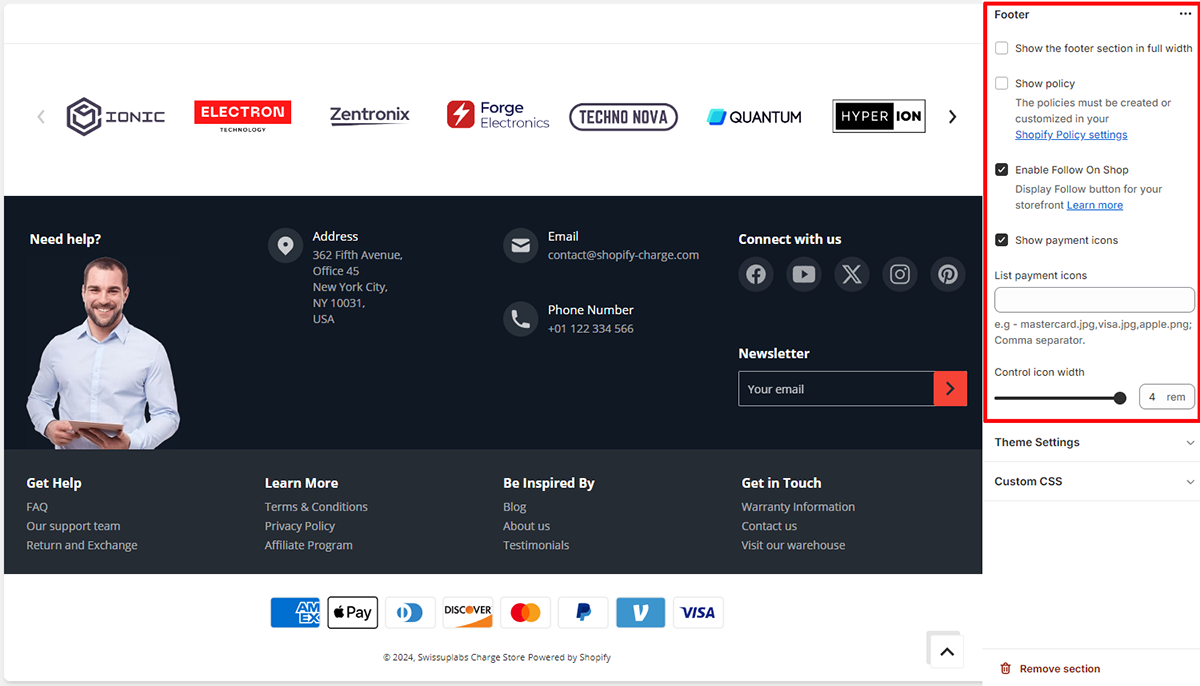Click 'Remove section' at the bottom
The height and width of the screenshot is (686, 1200).
(1059, 668)
